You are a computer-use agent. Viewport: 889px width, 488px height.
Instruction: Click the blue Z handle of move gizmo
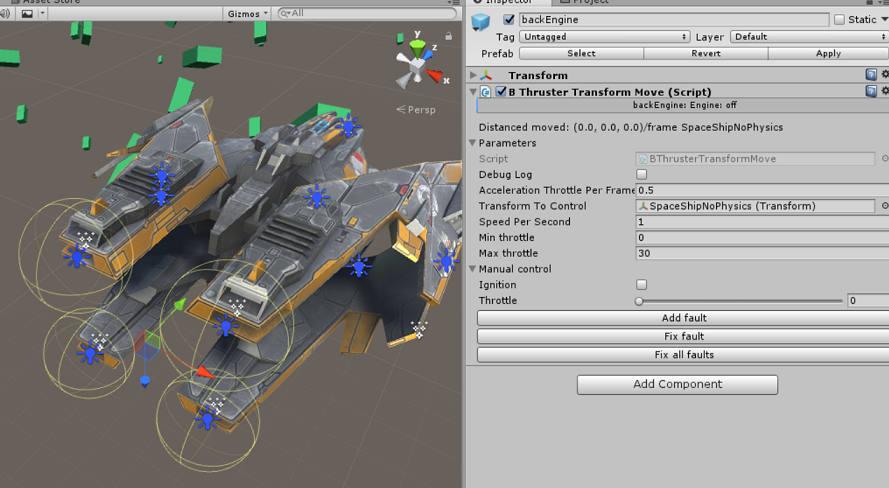click(145, 380)
